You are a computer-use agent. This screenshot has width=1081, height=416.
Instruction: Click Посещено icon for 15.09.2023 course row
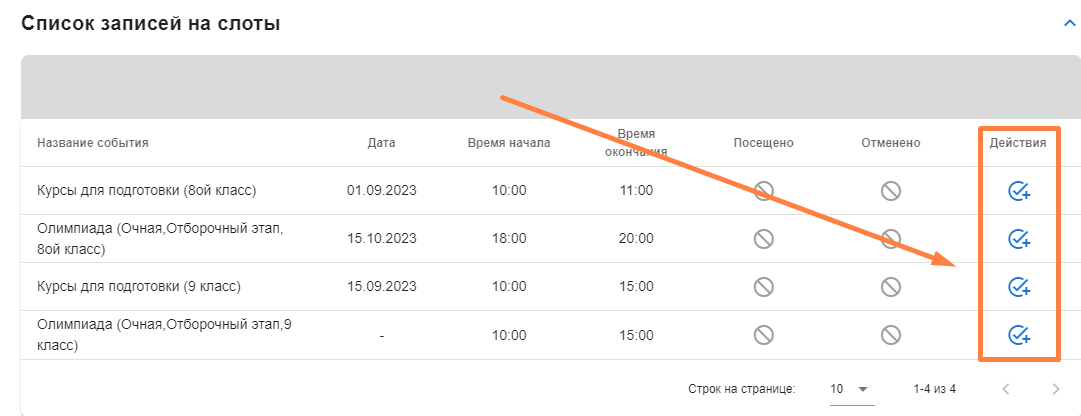[763, 287]
